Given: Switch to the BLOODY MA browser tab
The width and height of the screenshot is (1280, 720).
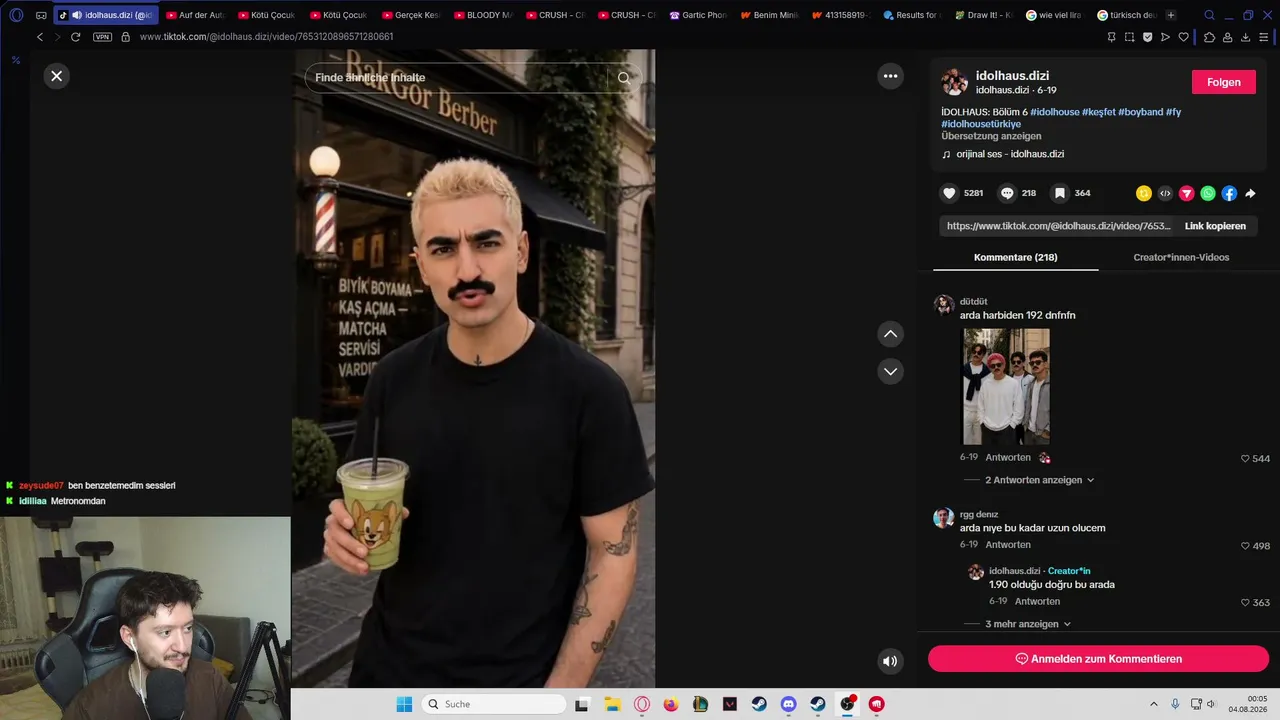Looking at the screenshot, I should (x=483, y=15).
